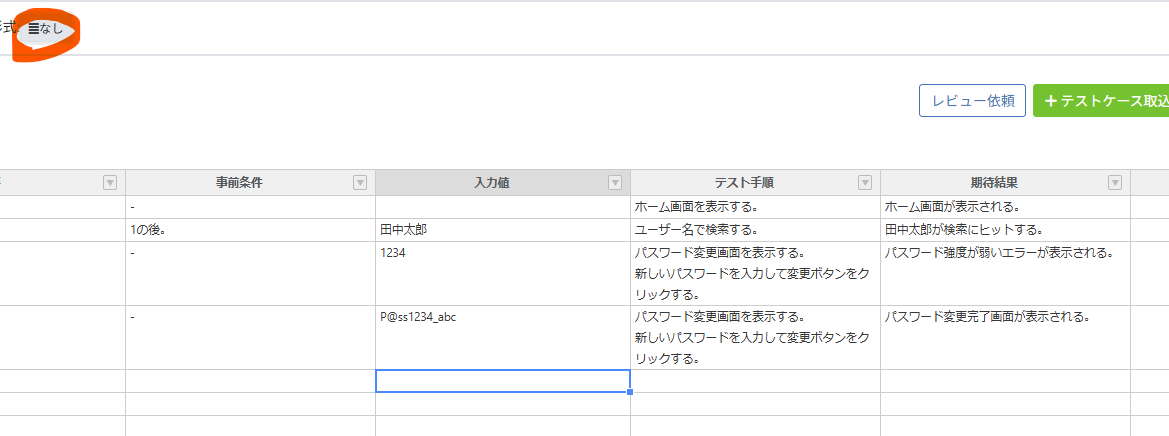Select cell ユーザー名で検索する。
Viewport: 1169px width, 436px height.
[x=755, y=230]
